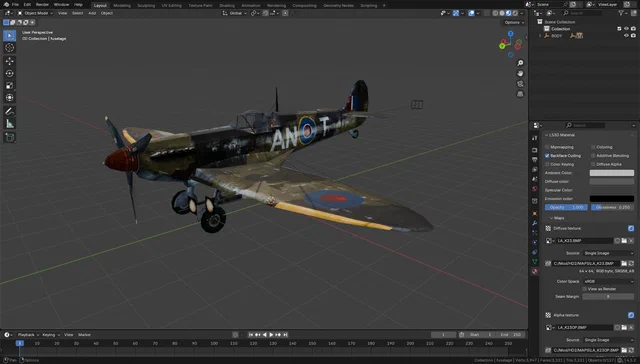Switch to the Shading workspace tab

(x=227, y=5)
